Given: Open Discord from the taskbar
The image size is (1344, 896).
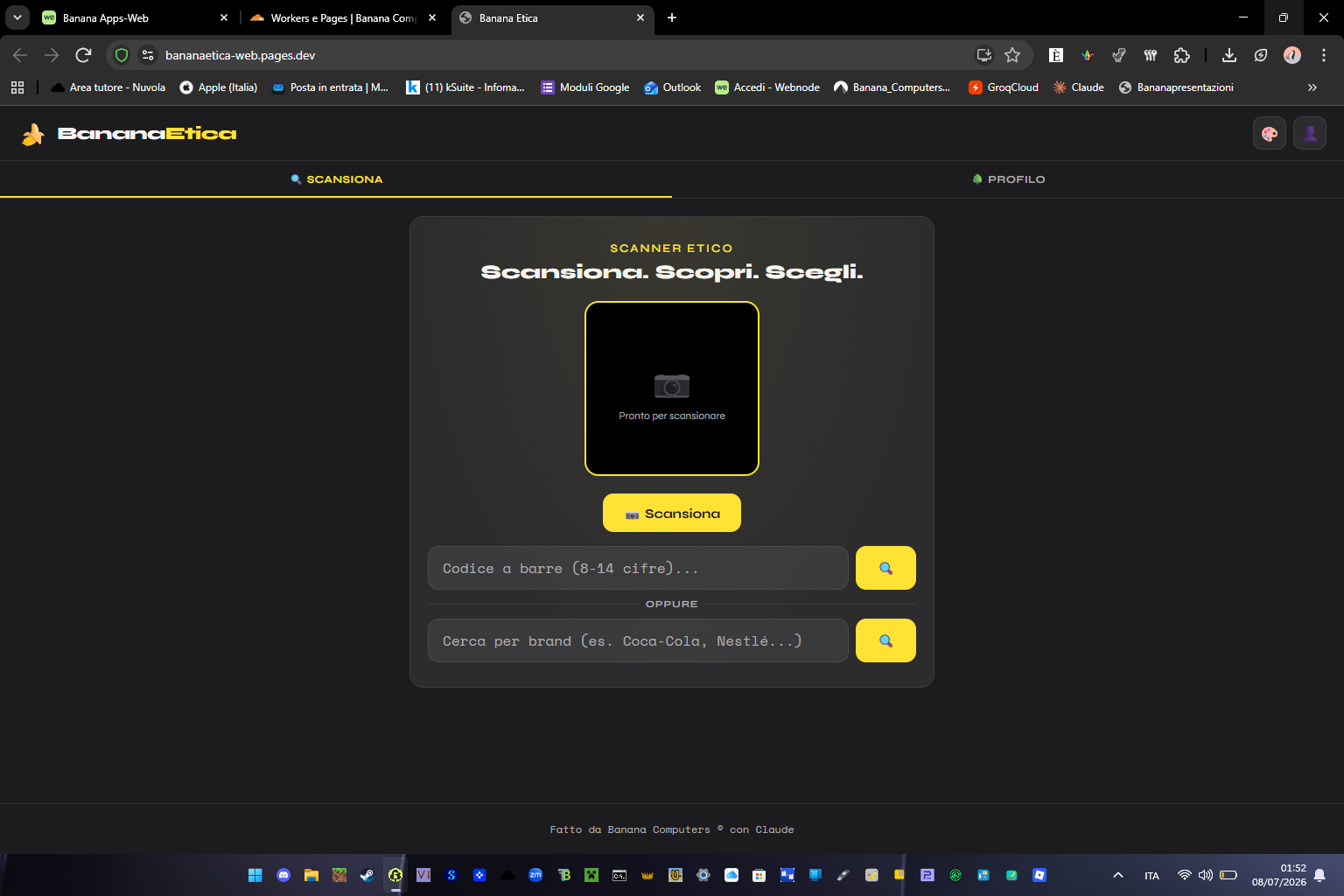Looking at the screenshot, I should [283, 875].
